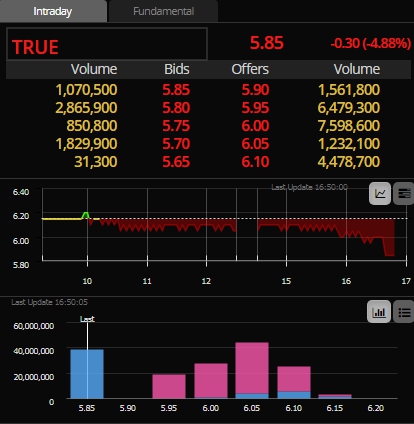Click bid volume 1,070,500

point(86,90)
